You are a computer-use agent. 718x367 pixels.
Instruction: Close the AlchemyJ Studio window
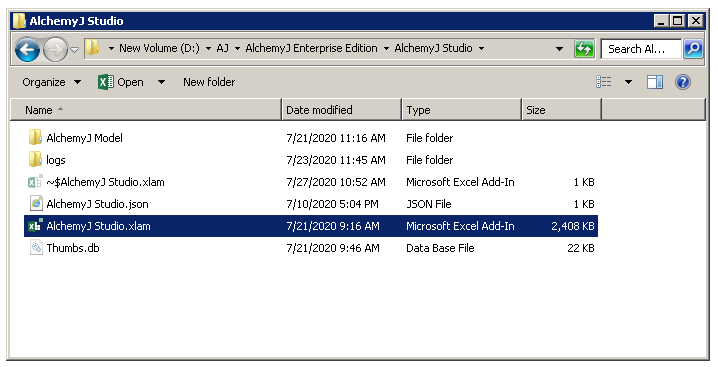[x=695, y=21]
